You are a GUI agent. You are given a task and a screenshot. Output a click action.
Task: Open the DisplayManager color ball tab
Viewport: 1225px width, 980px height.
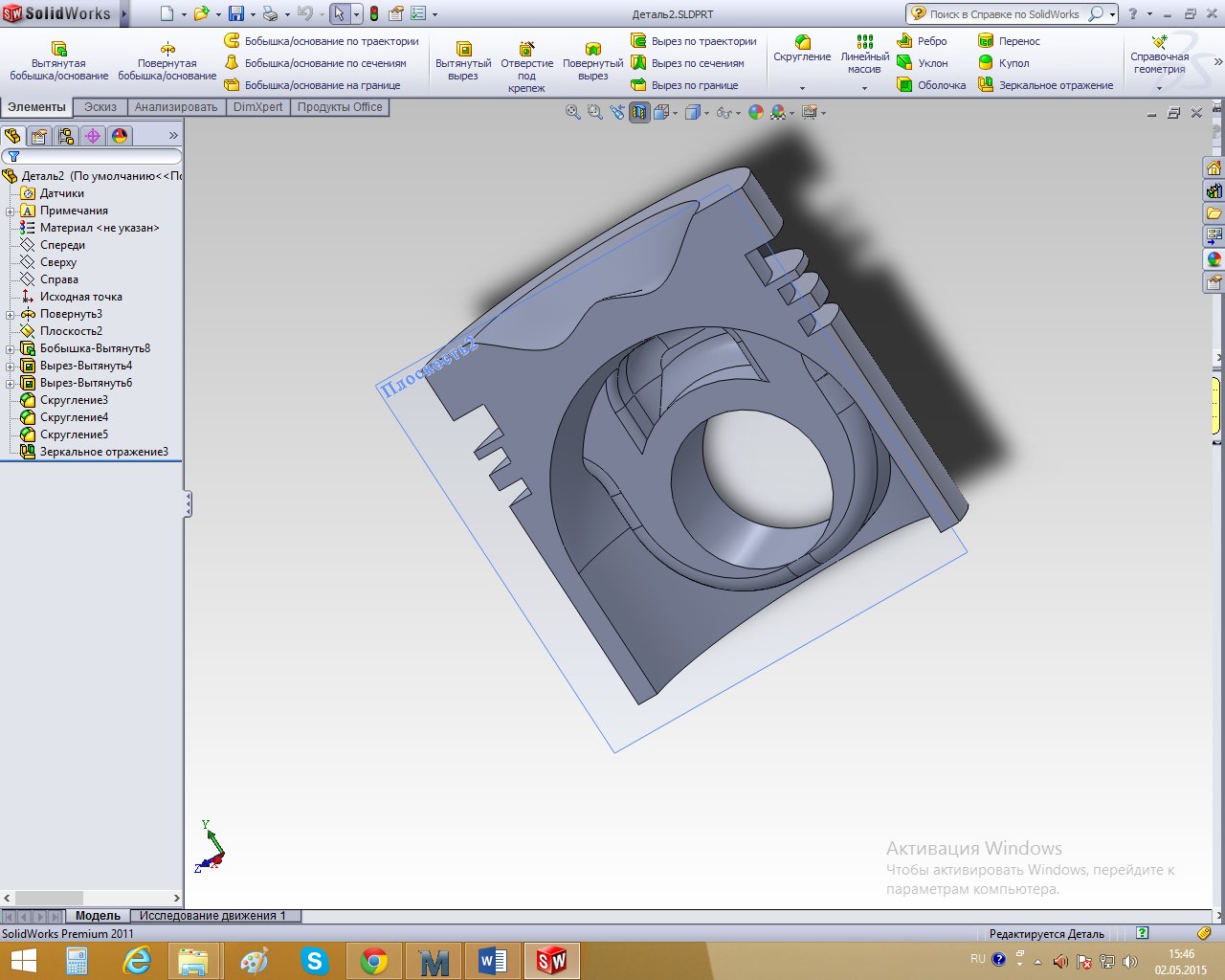(120, 136)
